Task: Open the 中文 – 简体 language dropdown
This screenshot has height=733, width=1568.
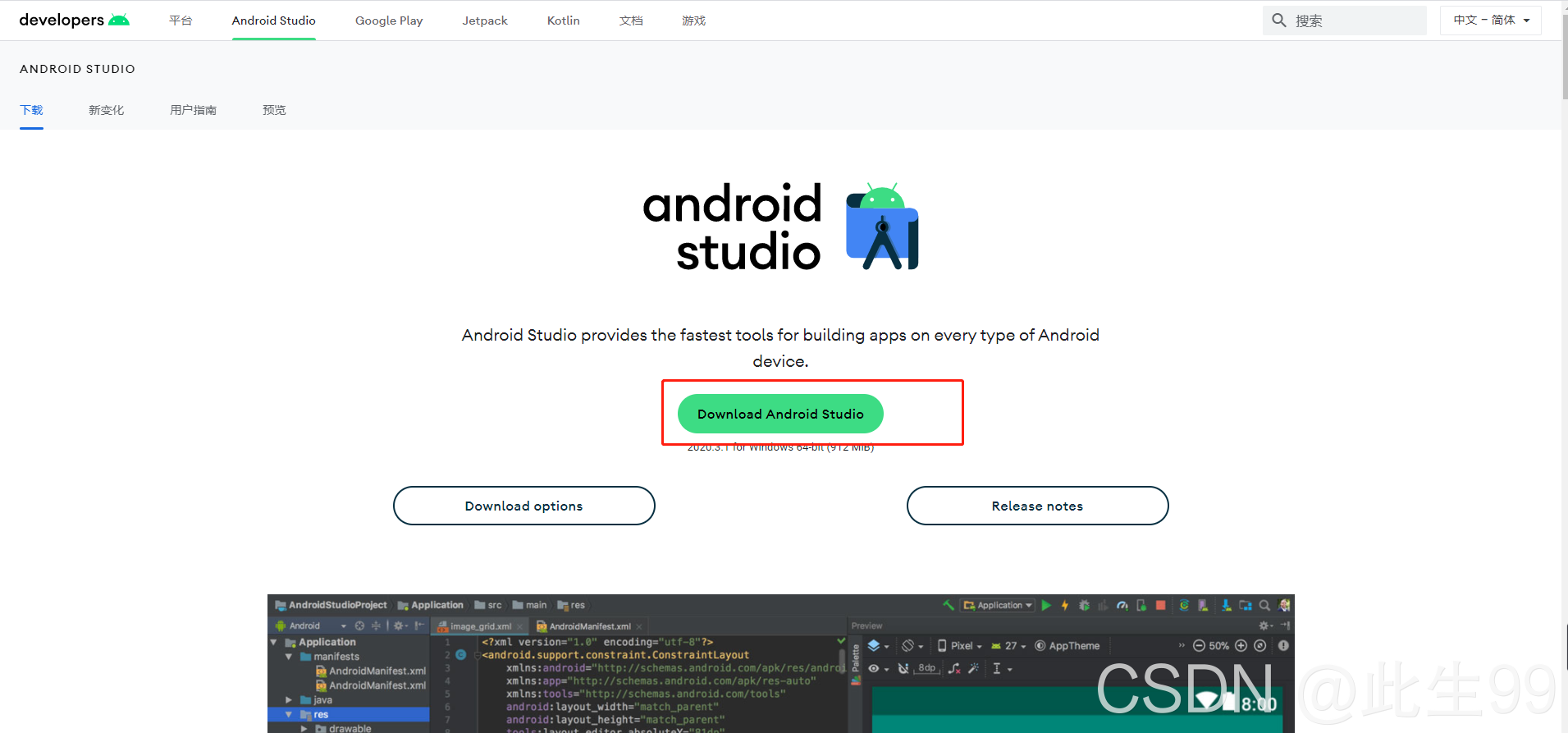Action: coord(1491,21)
